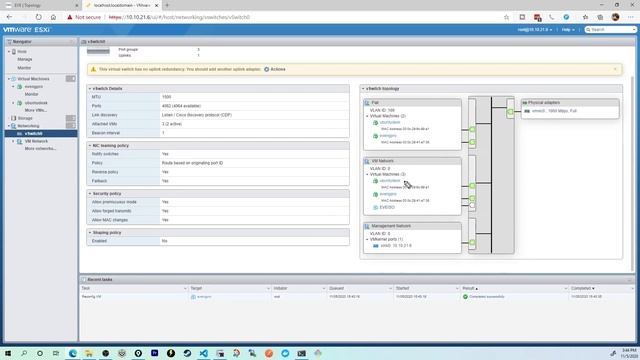Click the vmk0 VMkernel port icon
Screen dimensions: 640x360
click(376, 246)
